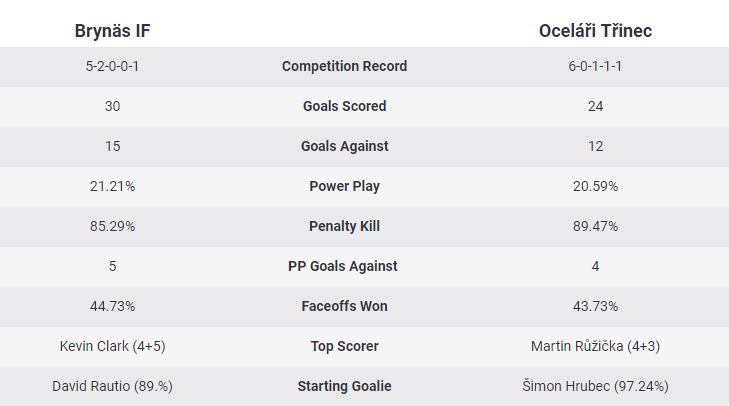729x406 pixels.
Task: Click the Top Scorer label
Action: point(344,346)
